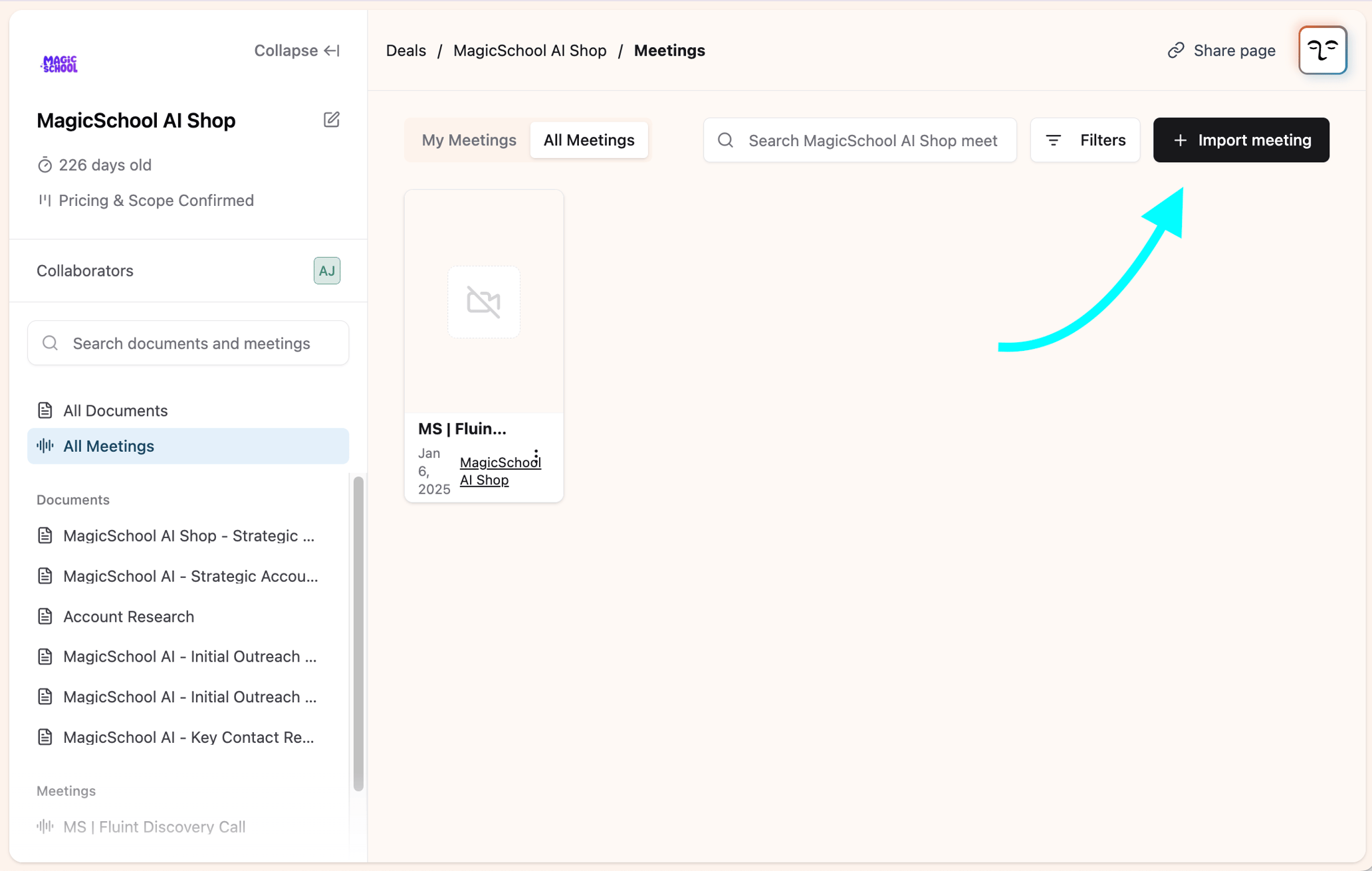Click the waveform icon beside All Meetings
Image resolution: width=1372 pixels, height=871 pixels.
click(44, 446)
